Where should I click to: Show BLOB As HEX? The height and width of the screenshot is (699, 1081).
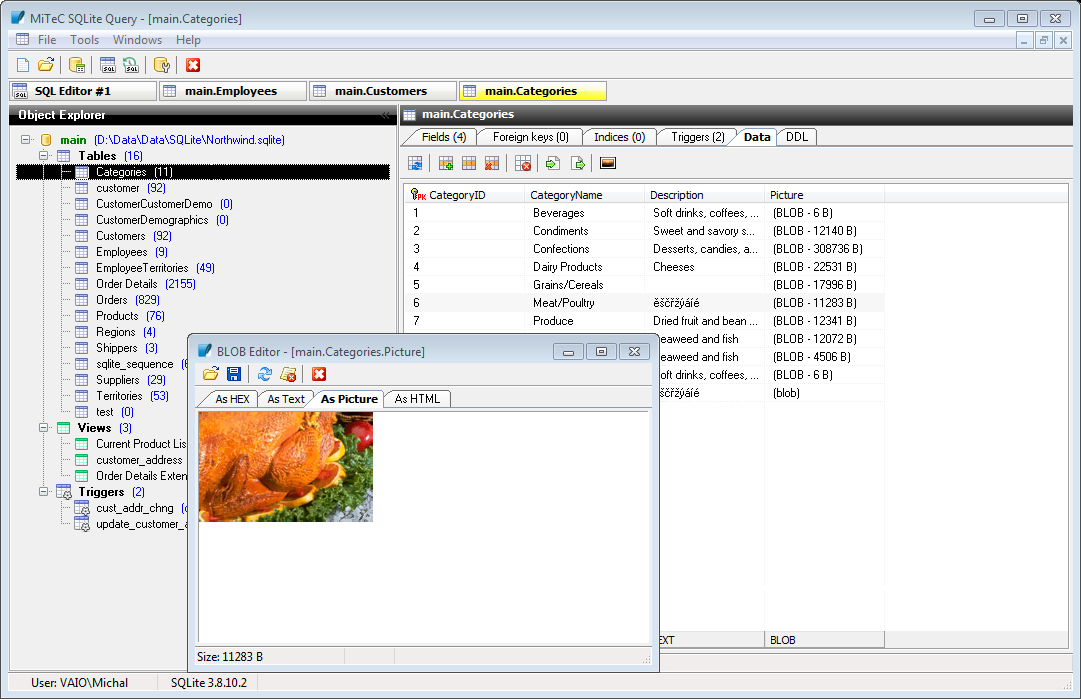pyautogui.click(x=232, y=399)
